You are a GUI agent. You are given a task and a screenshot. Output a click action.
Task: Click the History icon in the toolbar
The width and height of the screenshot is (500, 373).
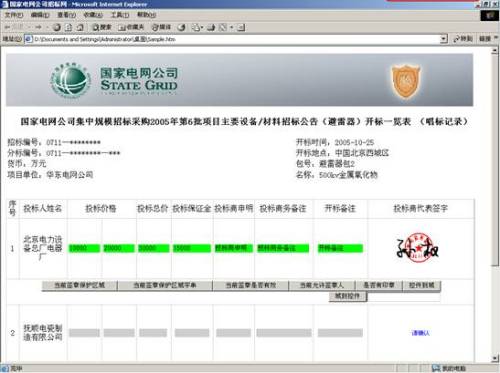(182, 27)
